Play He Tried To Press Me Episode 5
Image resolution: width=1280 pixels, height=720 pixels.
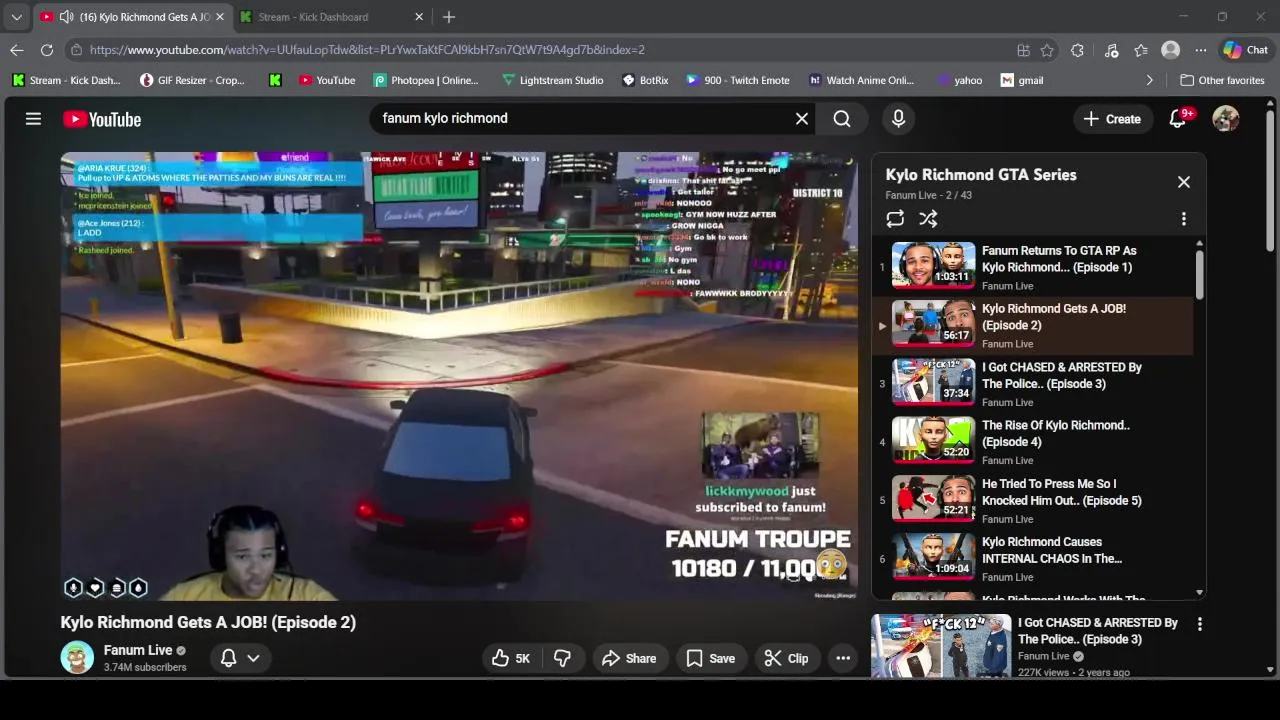coord(1034,501)
